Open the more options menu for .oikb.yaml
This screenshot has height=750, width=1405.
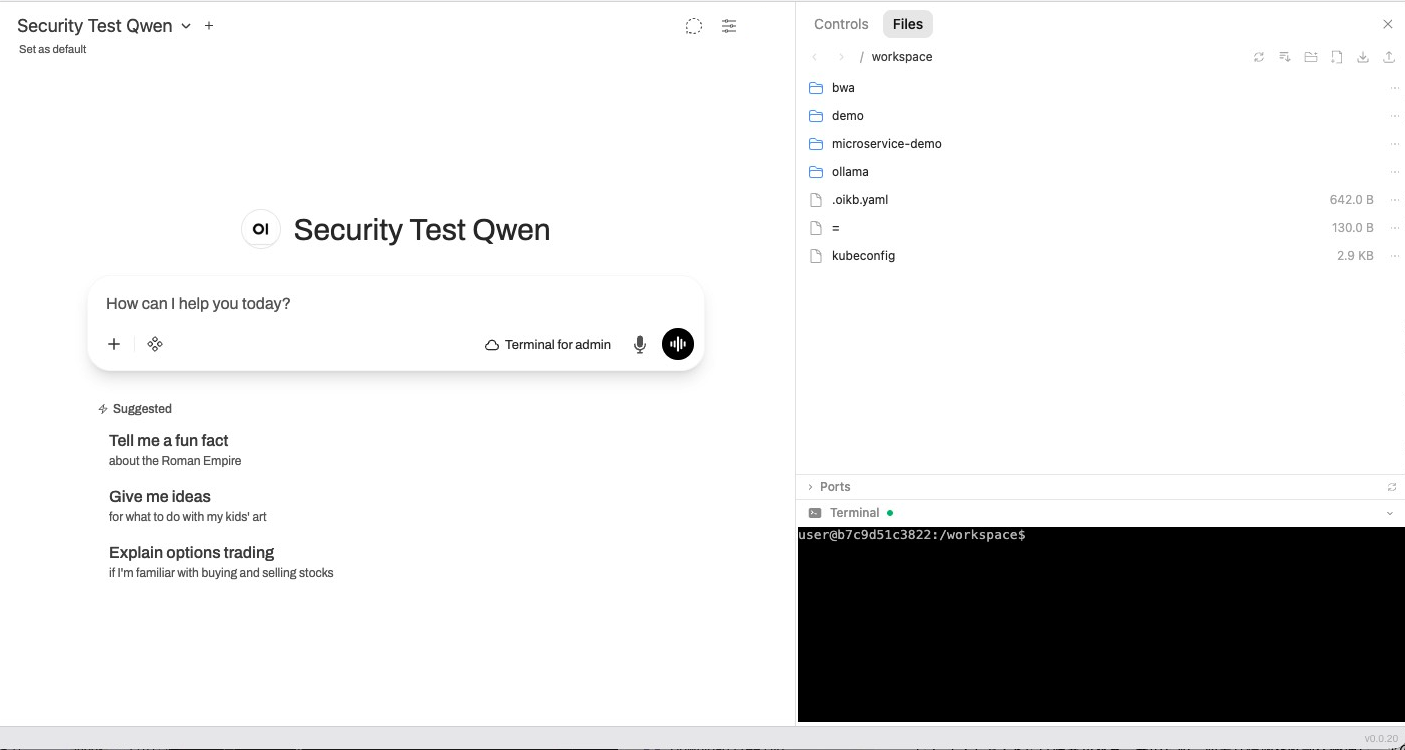(x=1395, y=200)
